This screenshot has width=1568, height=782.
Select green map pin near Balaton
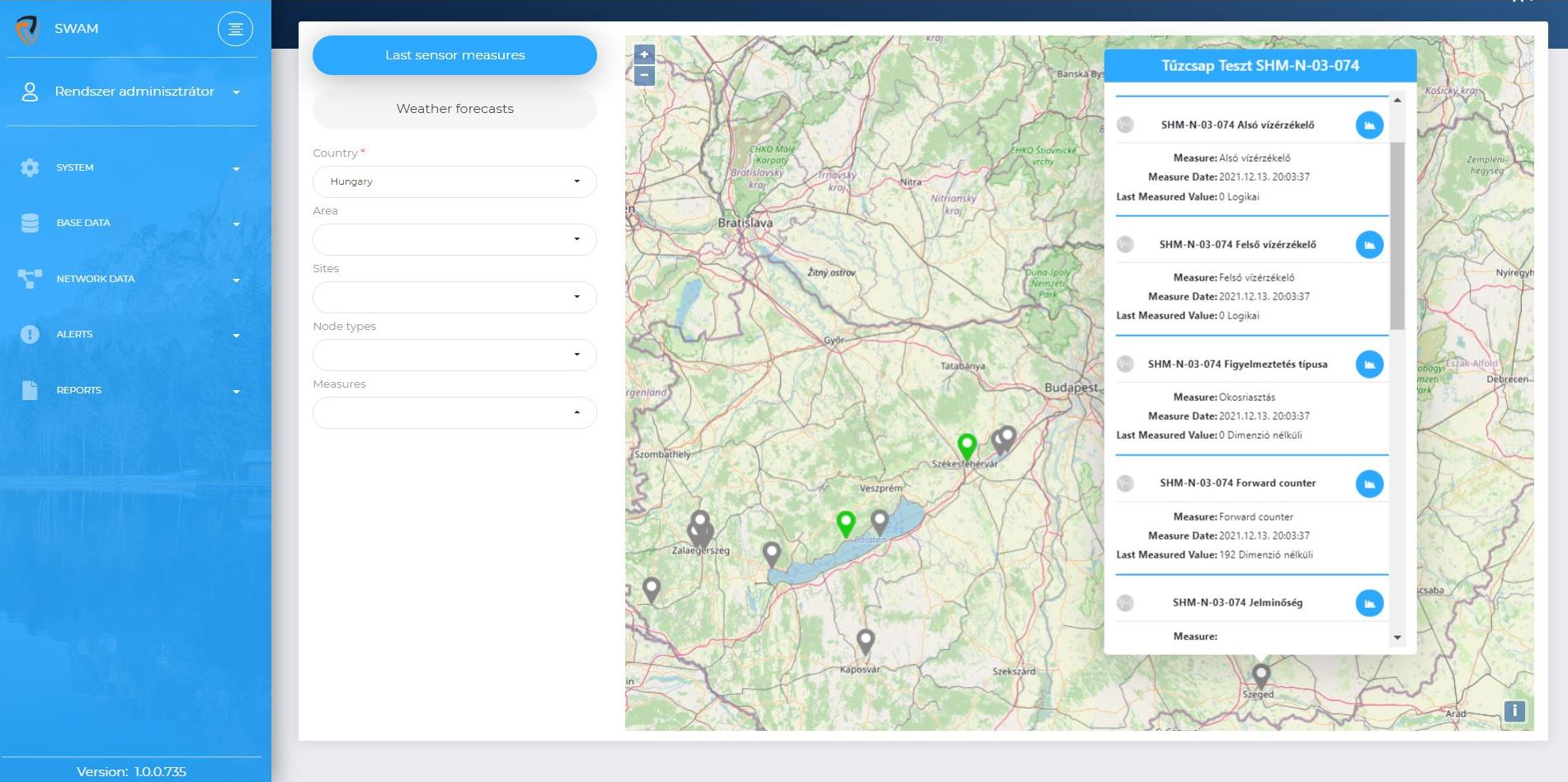pyautogui.click(x=845, y=523)
